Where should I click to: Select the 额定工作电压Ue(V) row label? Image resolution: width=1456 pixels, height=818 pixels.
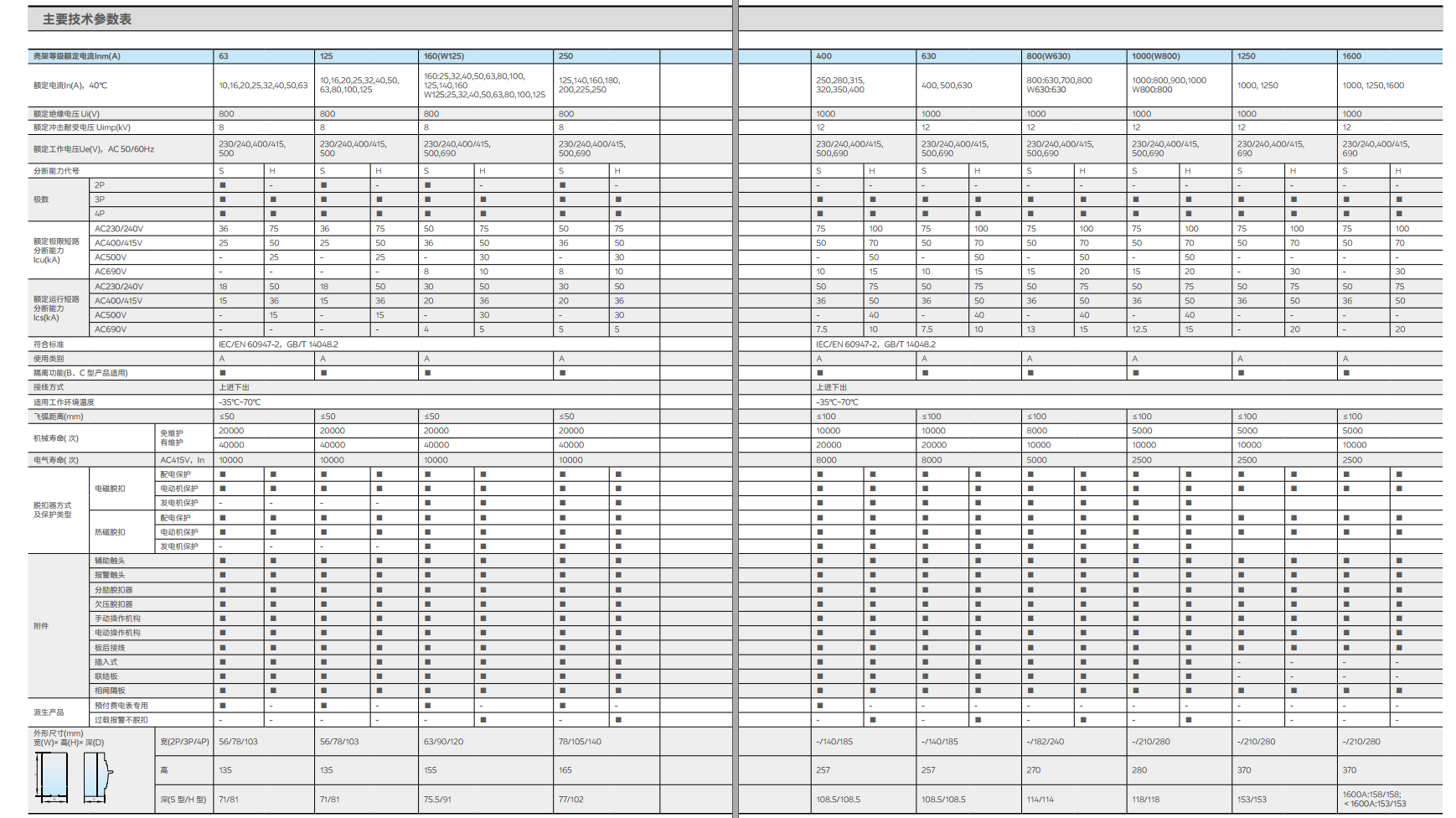[94, 149]
